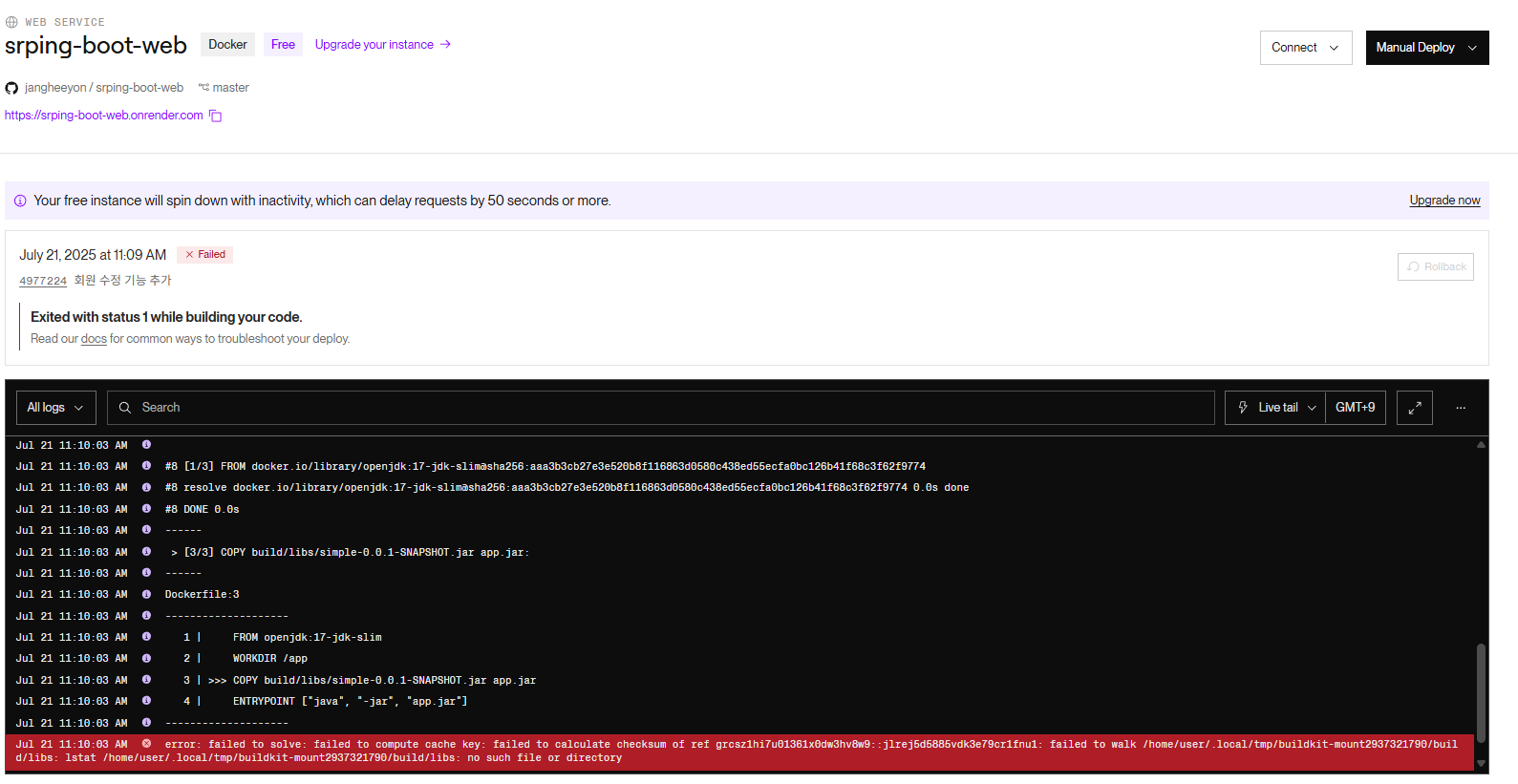1518x784 pixels.
Task: Change the GMT+9 timezone setting
Action: [1356, 408]
